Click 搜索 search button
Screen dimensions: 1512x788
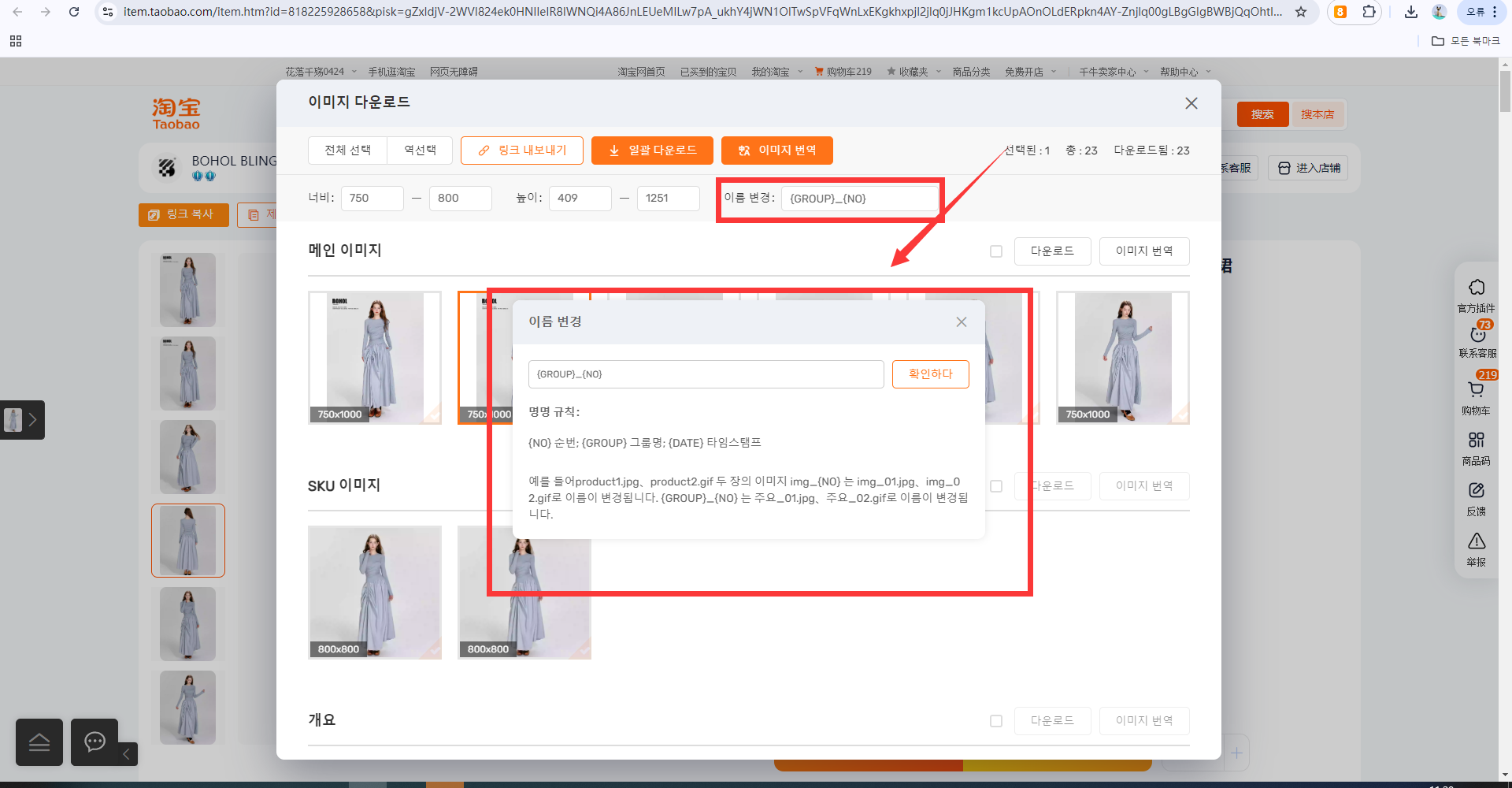tap(1262, 114)
